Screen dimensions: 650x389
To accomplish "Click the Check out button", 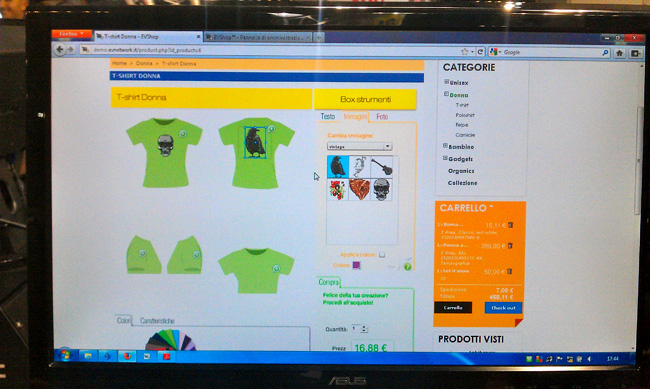I will click(503, 308).
